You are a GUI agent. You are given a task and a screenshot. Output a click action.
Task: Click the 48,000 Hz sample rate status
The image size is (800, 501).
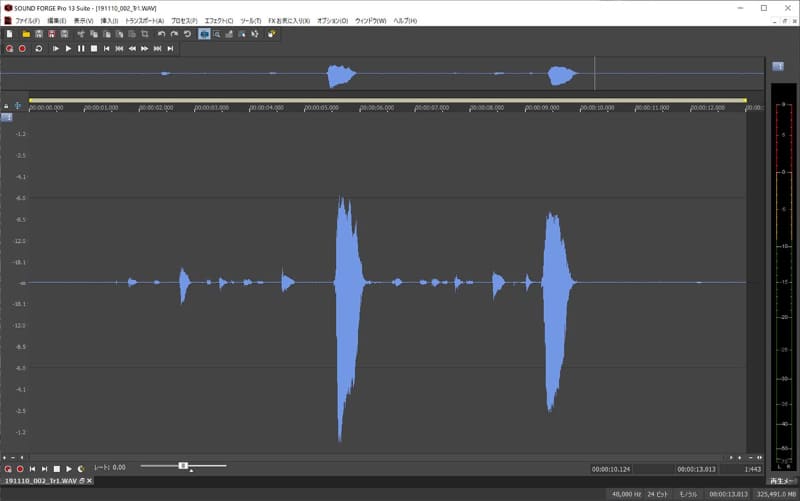pos(627,494)
